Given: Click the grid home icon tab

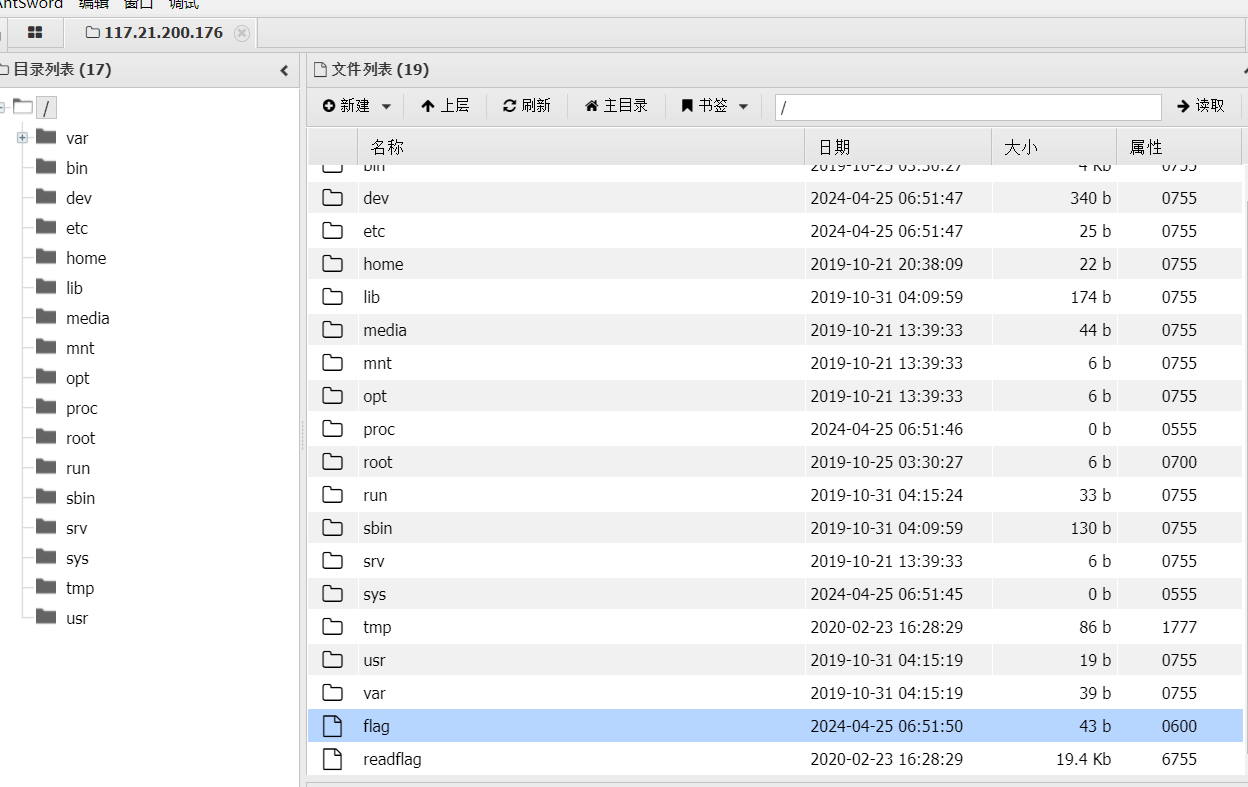Looking at the screenshot, I should click(35, 33).
